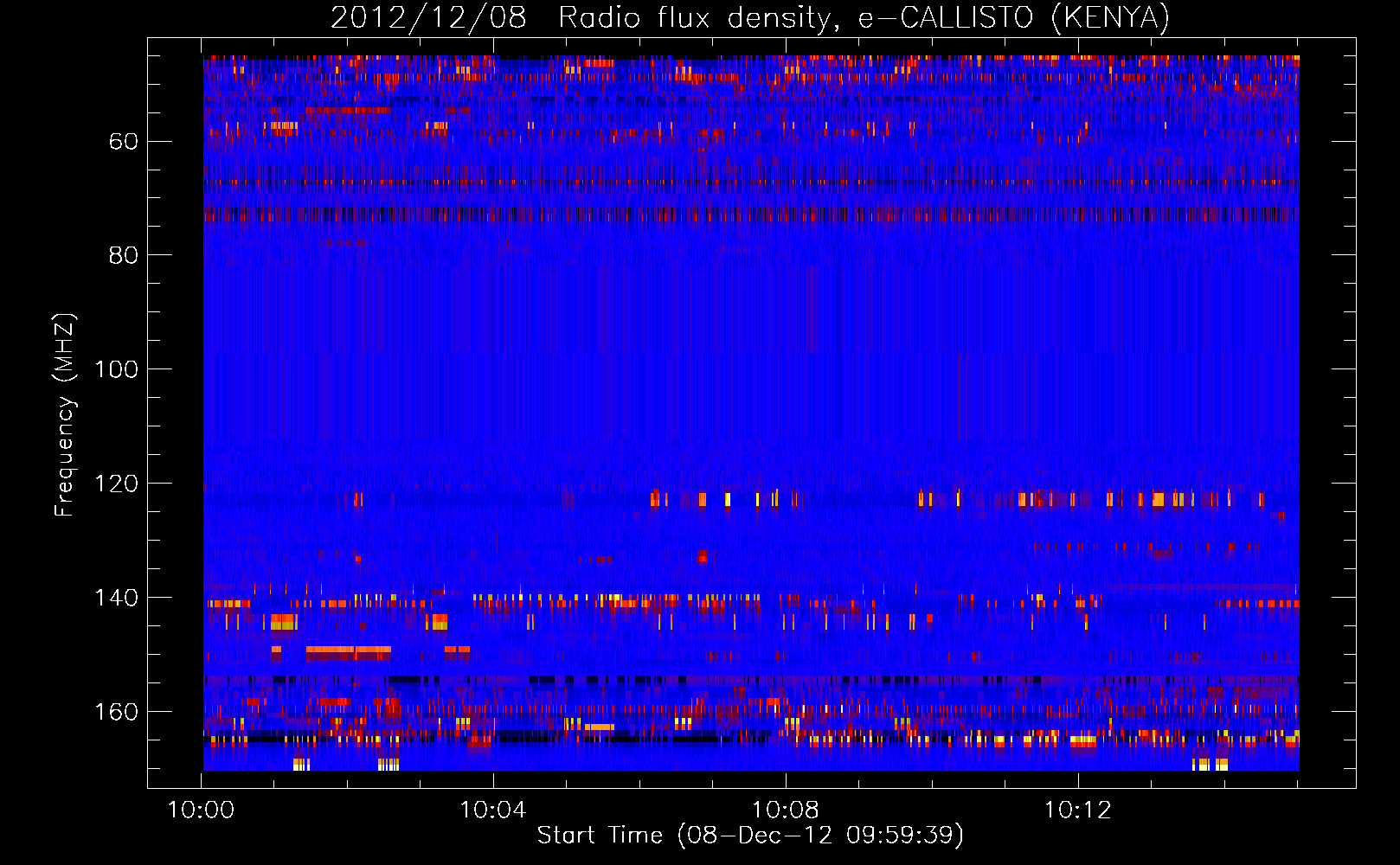
Task: Click the 'Start Time (08-Dec-12 09:59:39)' axis label
Action: click(x=750, y=836)
